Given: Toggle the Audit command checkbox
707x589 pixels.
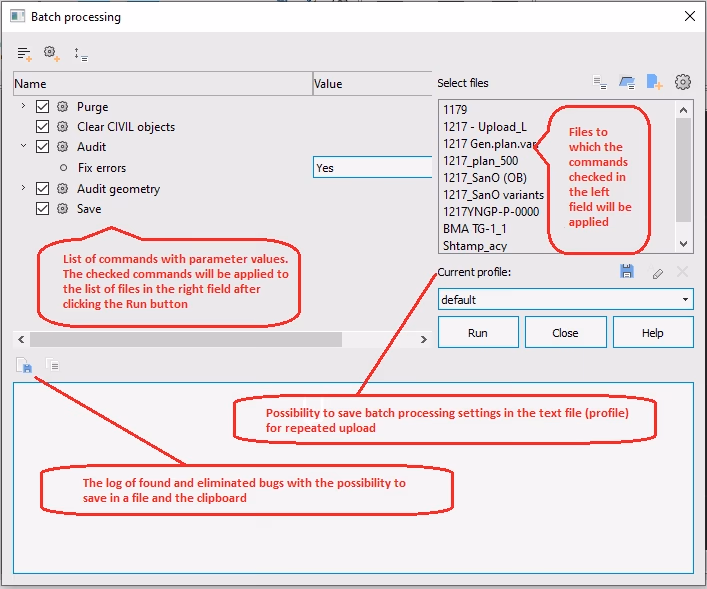Looking at the screenshot, I should pos(42,147).
